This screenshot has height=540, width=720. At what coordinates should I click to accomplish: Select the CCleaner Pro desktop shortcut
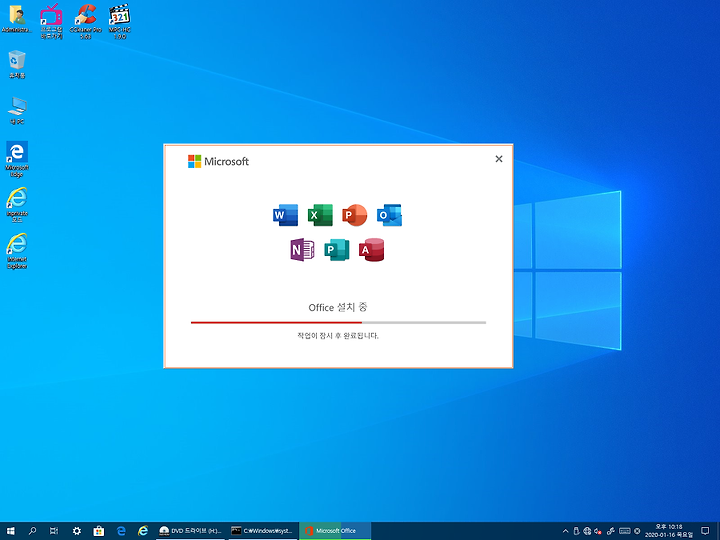pyautogui.click(x=85, y=21)
